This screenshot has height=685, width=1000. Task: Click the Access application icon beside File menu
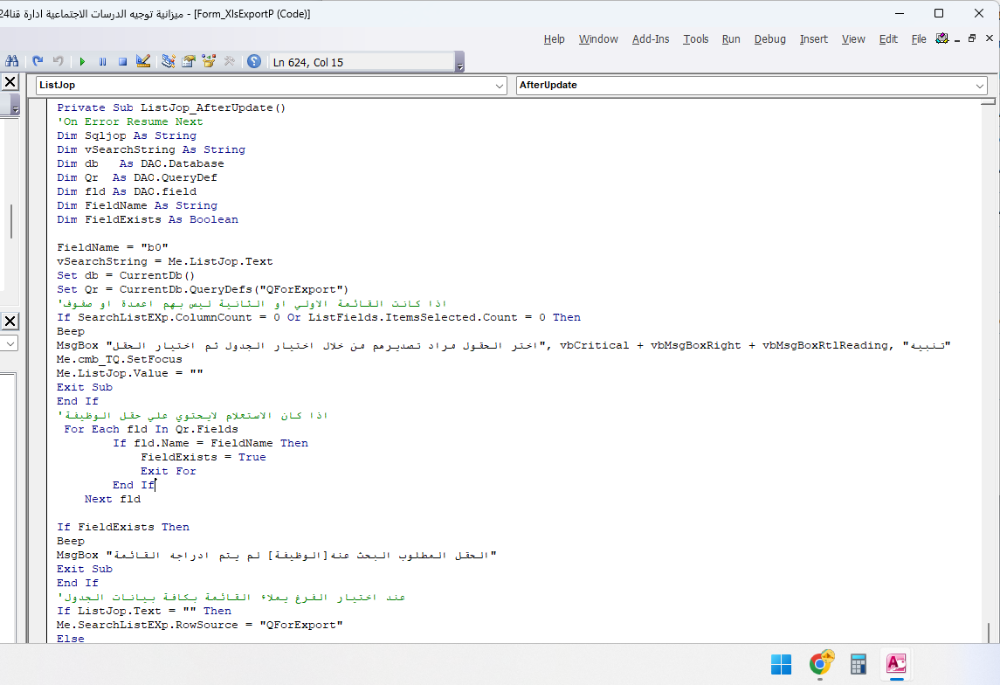[942, 39]
